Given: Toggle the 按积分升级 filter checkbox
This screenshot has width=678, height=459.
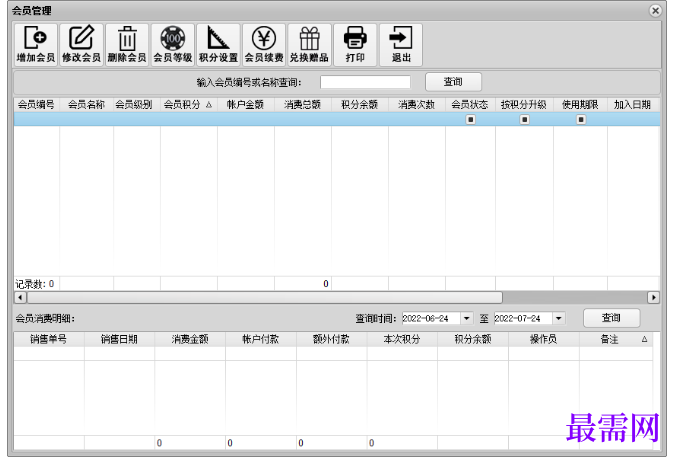Looking at the screenshot, I should [x=524, y=119].
